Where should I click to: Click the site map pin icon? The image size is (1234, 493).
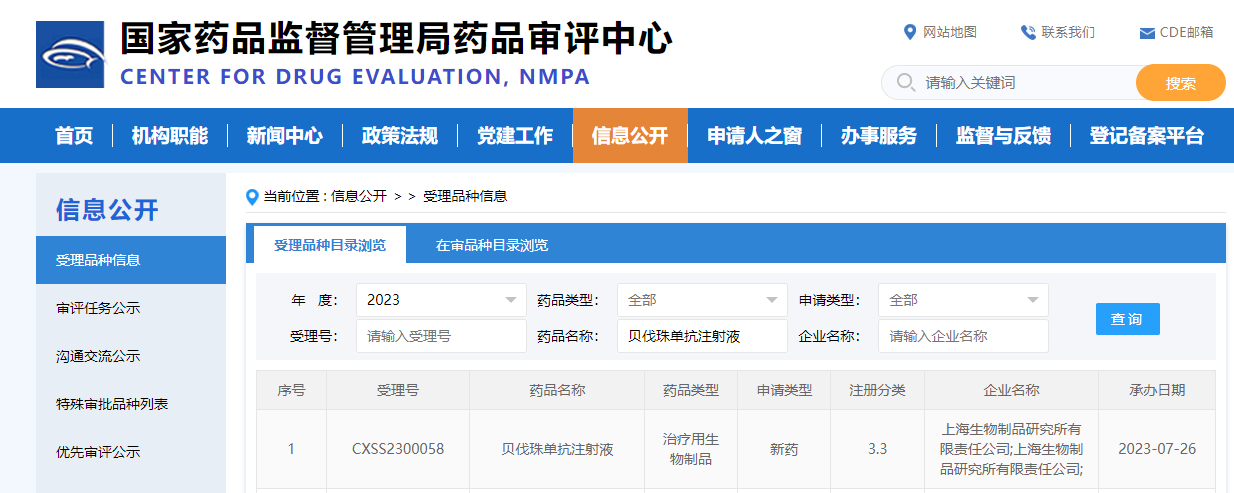(909, 32)
